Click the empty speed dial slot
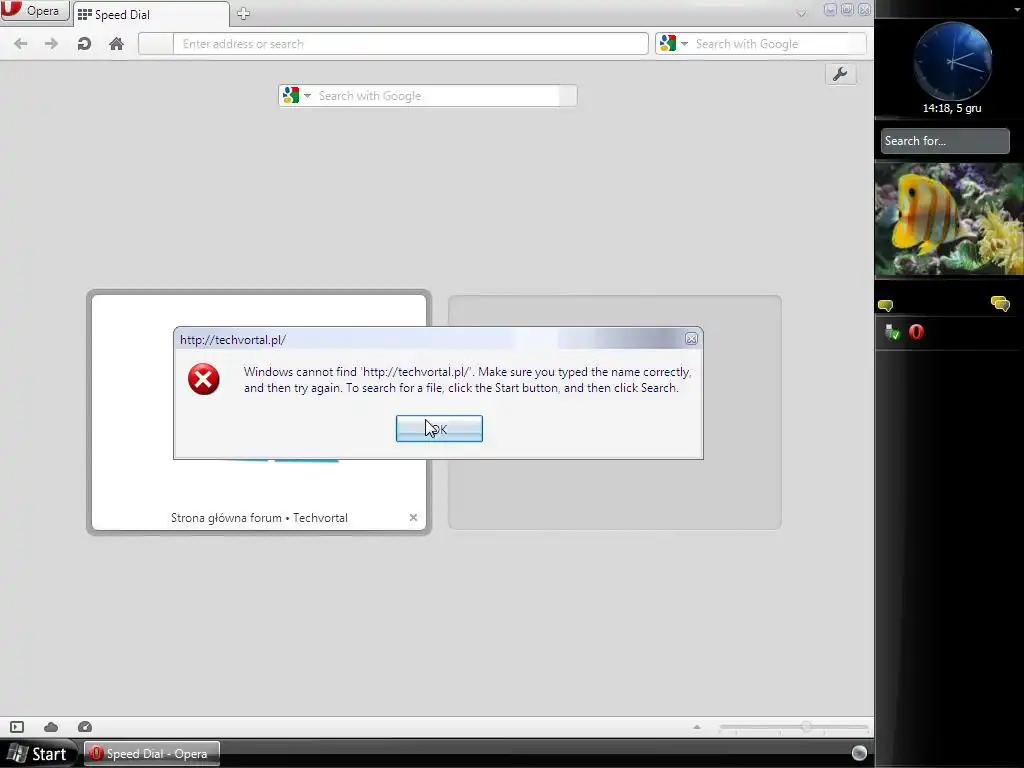The height and width of the screenshot is (768, 1024). click(615, 493)
